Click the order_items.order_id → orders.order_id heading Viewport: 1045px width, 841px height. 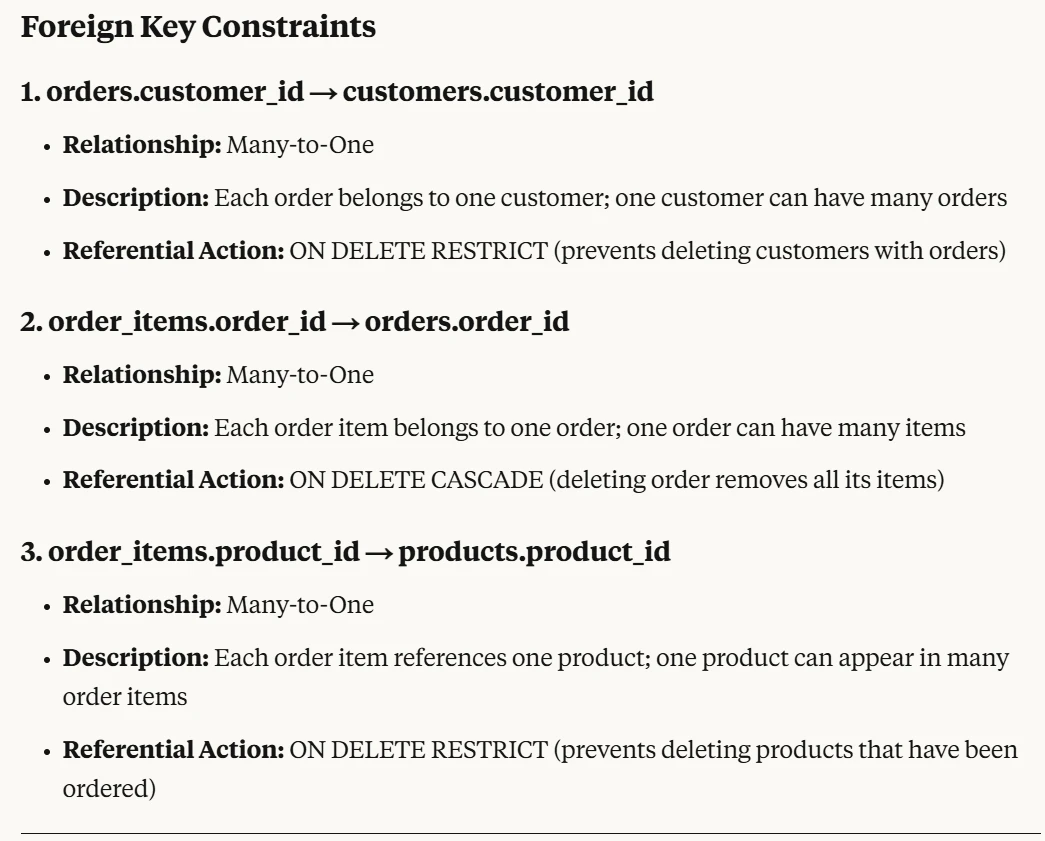295,322
